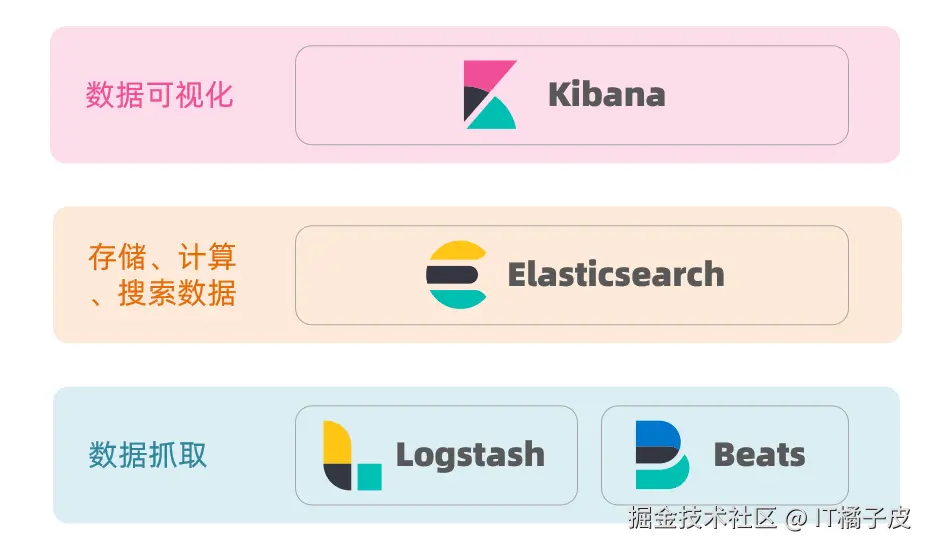Select the Elasticsearch text label

tap(616, 275)
